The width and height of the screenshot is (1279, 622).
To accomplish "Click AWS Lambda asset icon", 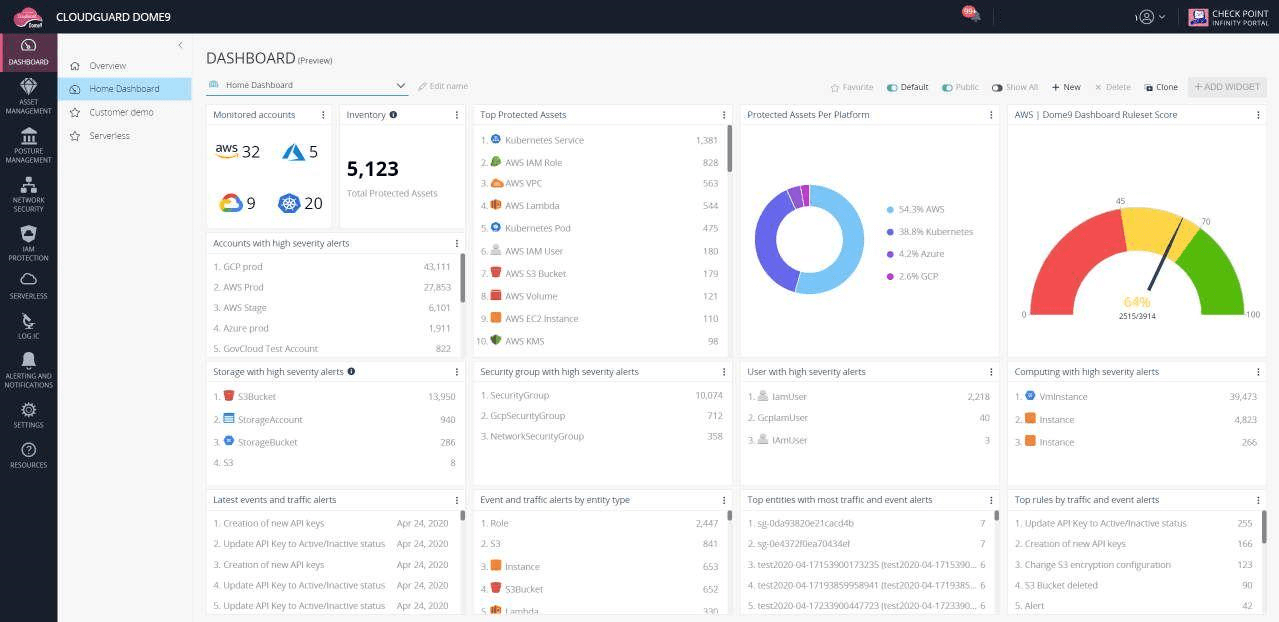I will tap(496, 205).
